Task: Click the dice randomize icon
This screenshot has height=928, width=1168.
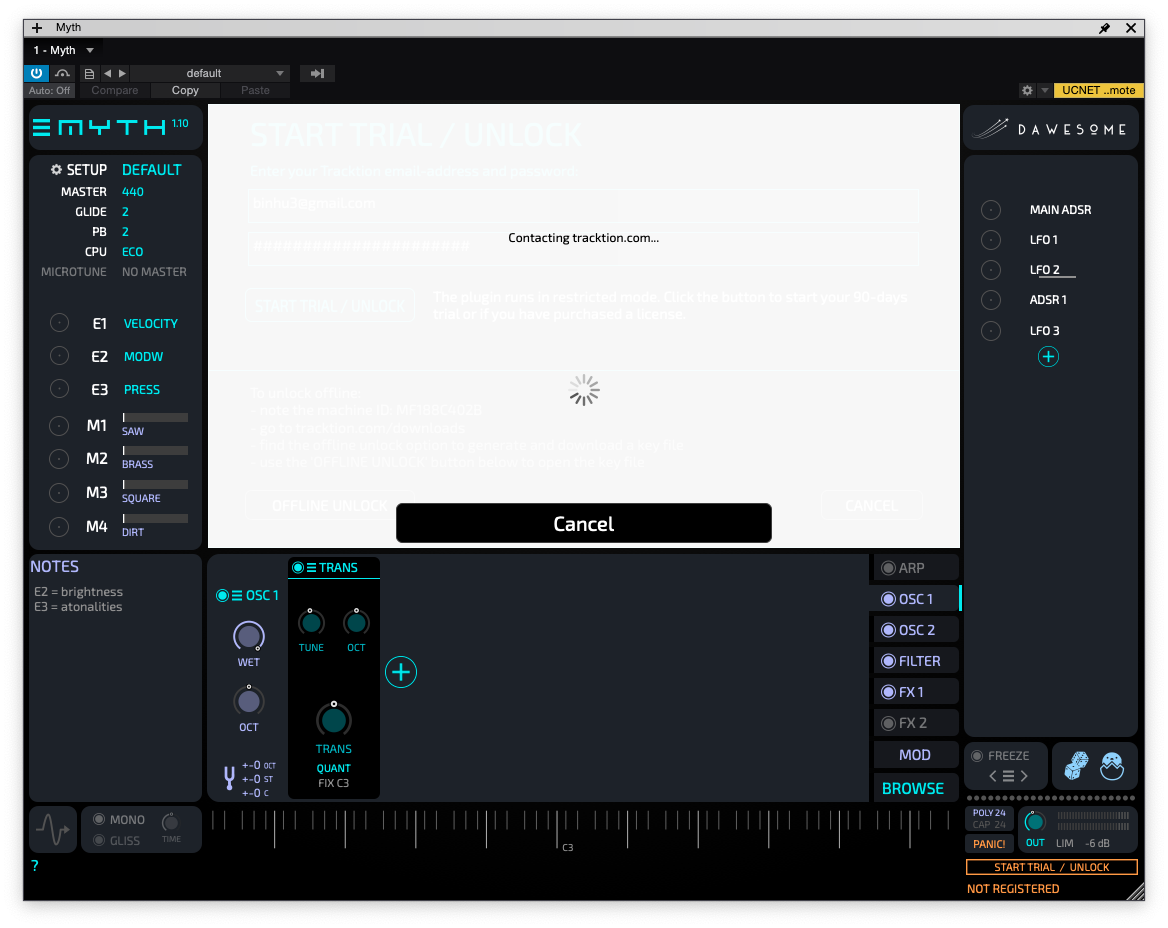Action: (x=1076, y=766)
